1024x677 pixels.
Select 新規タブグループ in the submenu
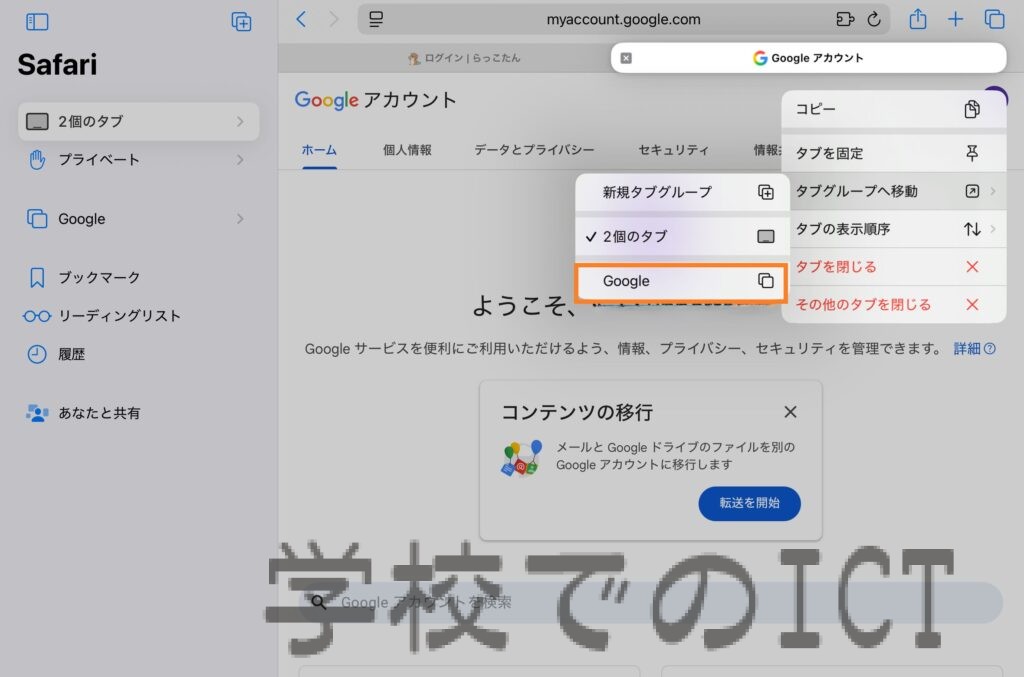coord(682,192)
